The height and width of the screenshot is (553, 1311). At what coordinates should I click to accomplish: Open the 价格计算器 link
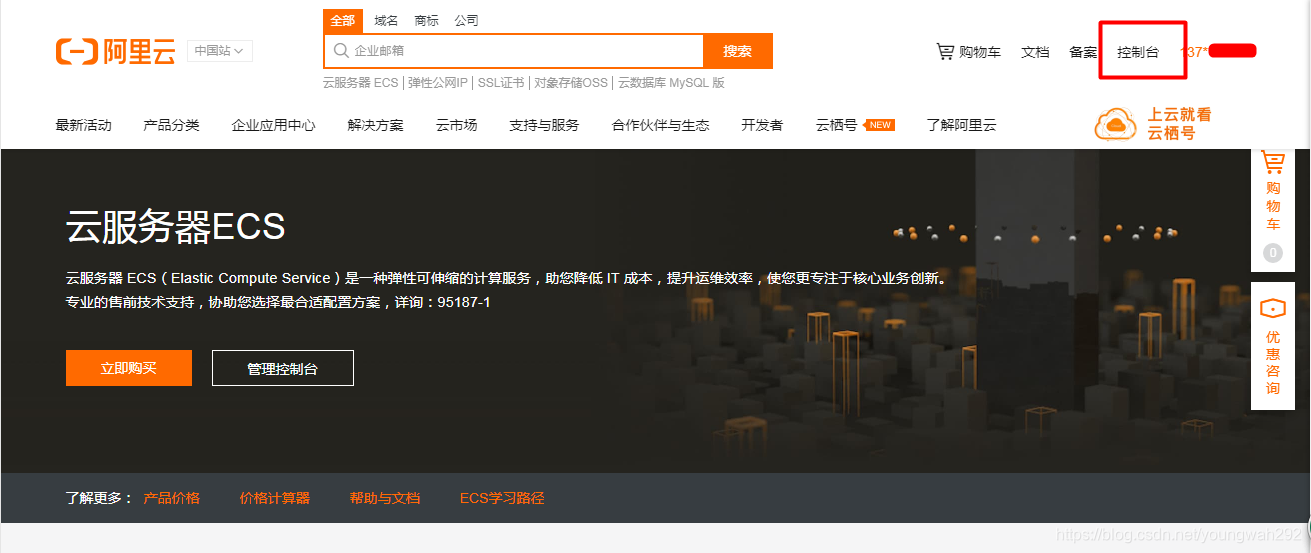(275, 498)
